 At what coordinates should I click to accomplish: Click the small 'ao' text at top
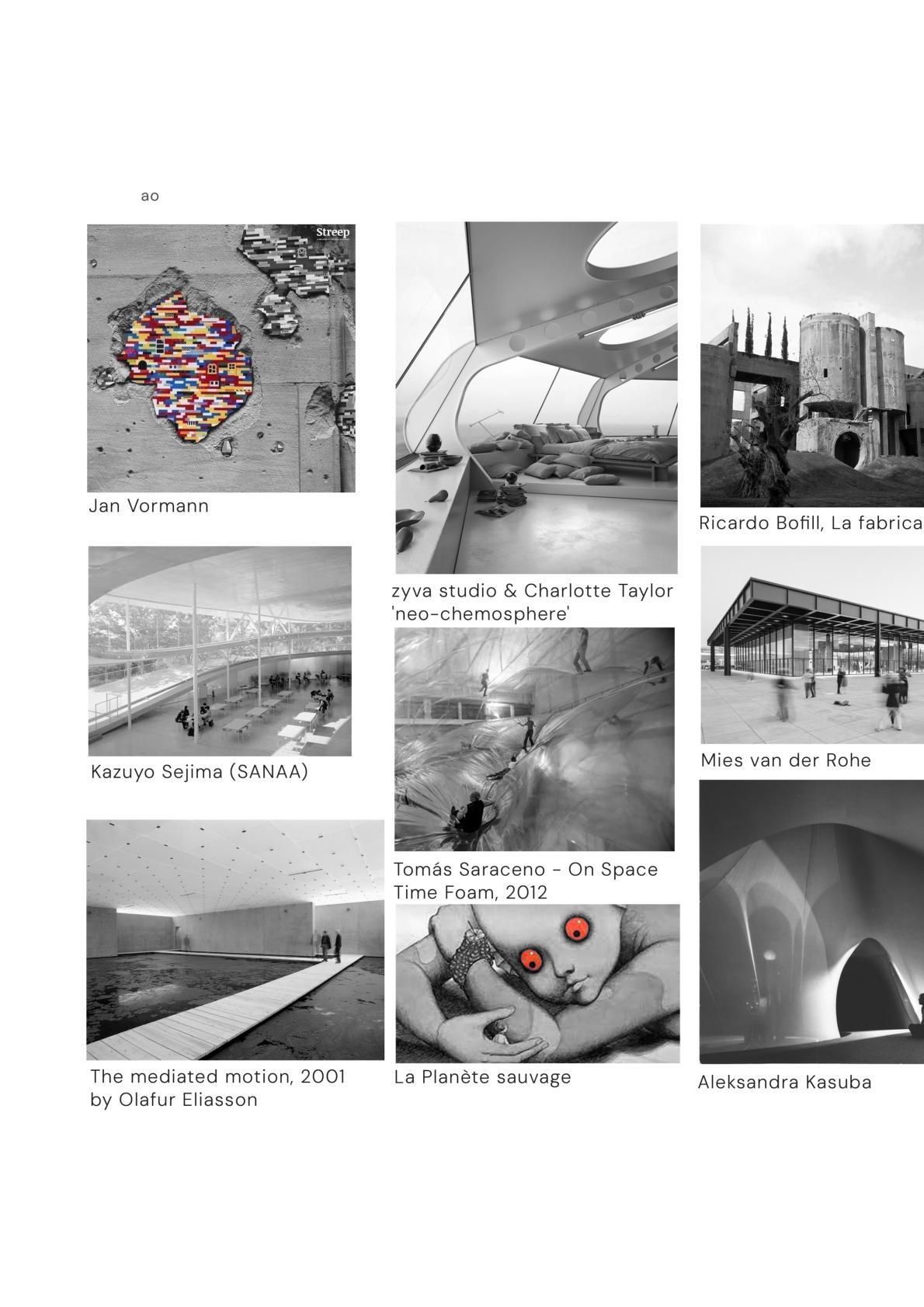point(150,196)
